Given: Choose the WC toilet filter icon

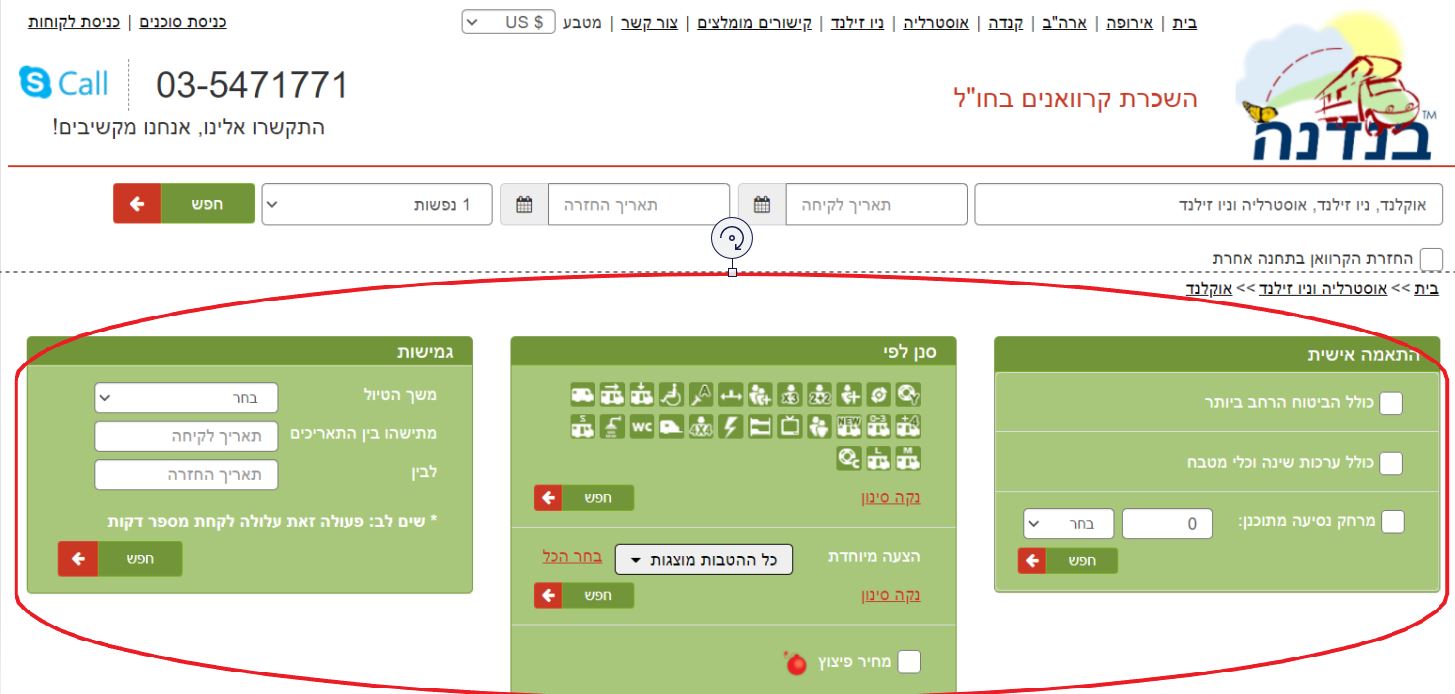Looking at the screenshot, I should coord(642,426).
